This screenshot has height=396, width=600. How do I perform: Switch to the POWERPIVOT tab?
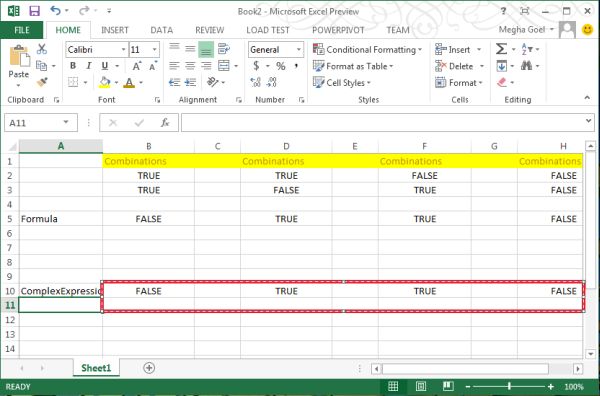(x=338, y=30)
